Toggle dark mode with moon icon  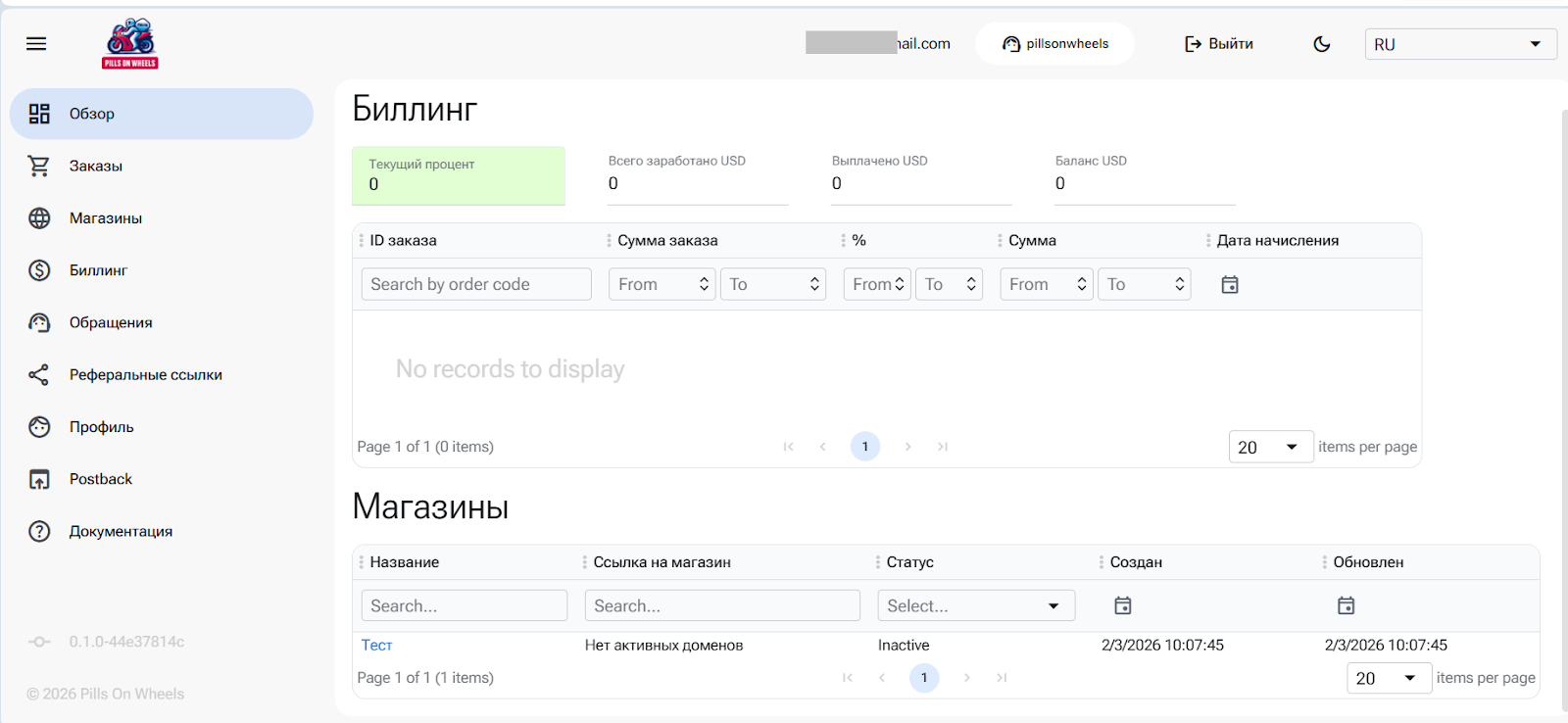coord(1321,44)
